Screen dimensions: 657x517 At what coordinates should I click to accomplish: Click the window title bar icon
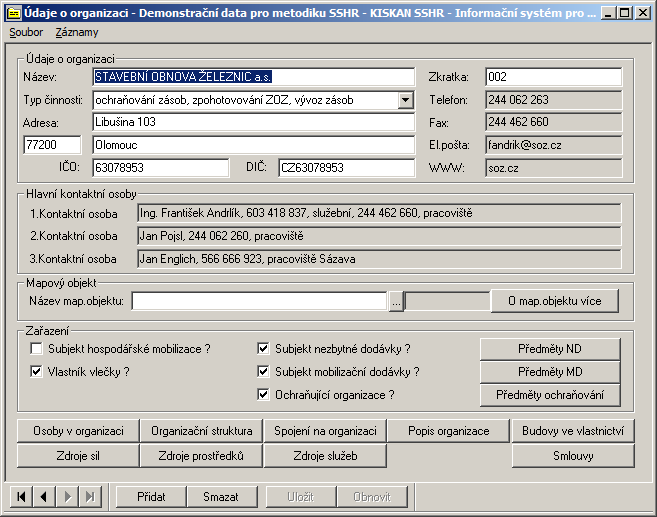point(14,13)
